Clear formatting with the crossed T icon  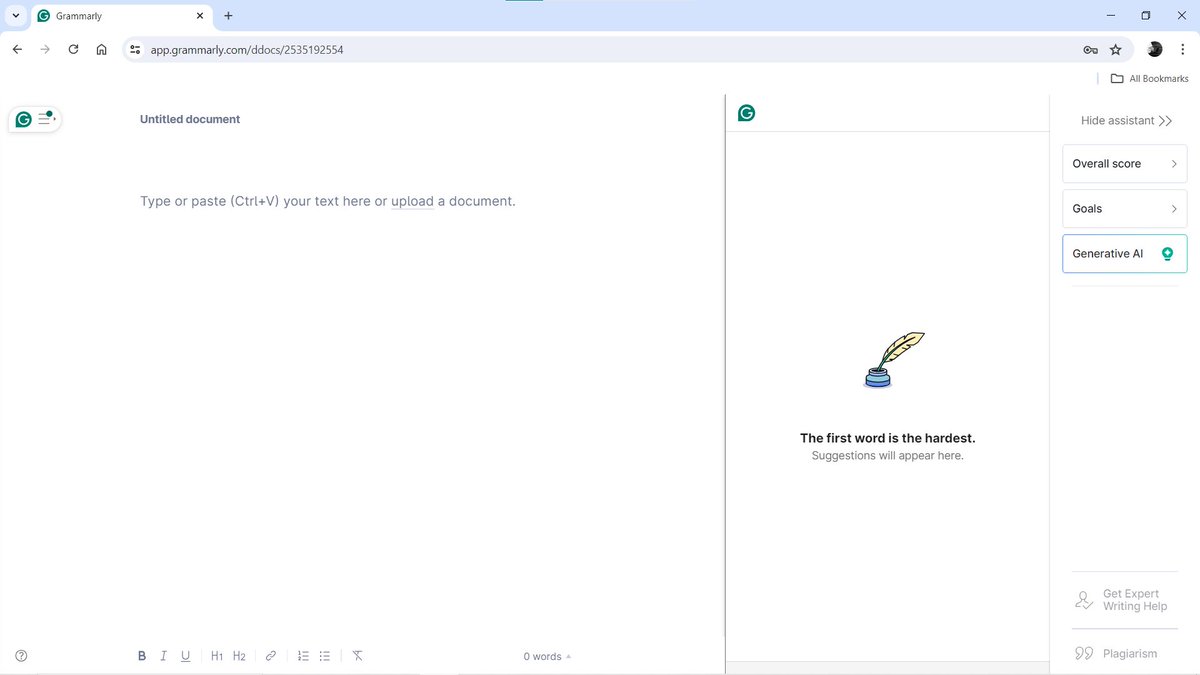point(357,656)
